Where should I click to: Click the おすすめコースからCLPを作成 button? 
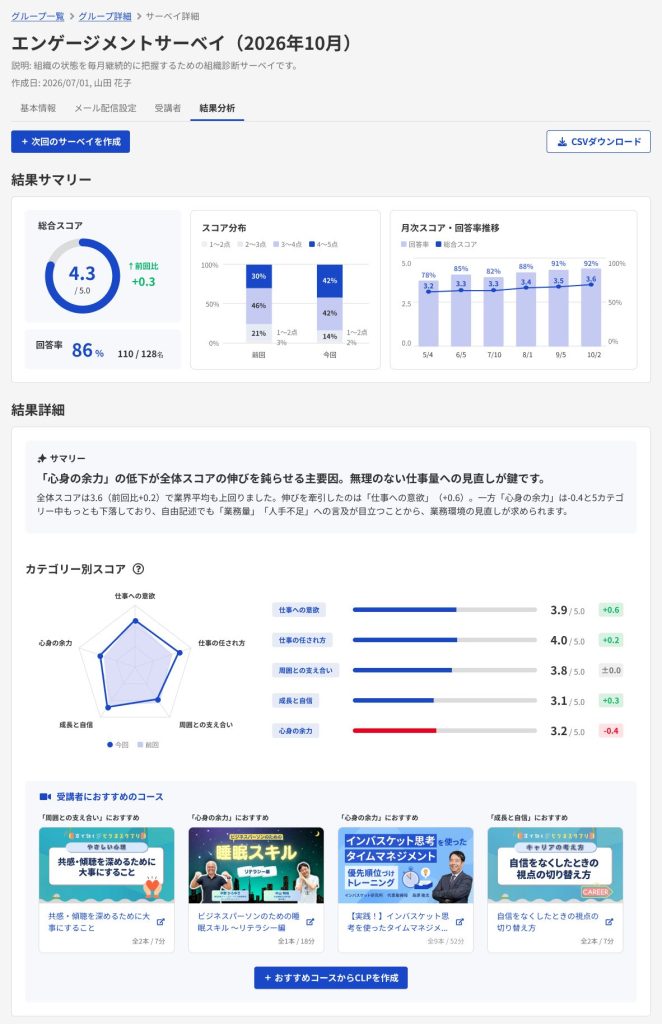[331, 978]
